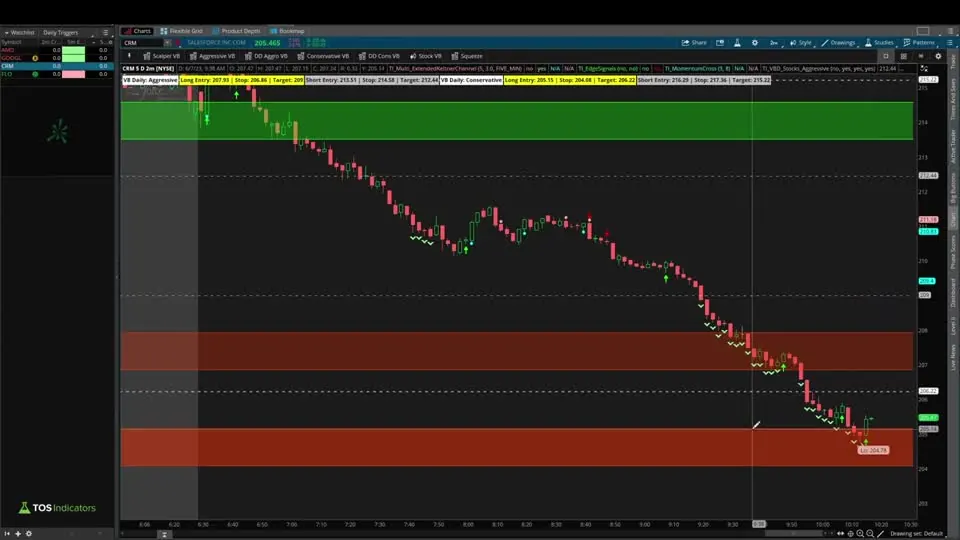Click the crosshair icon in chart footer
The width and height of the screenshot is (960, 540).
coord(850,534)
